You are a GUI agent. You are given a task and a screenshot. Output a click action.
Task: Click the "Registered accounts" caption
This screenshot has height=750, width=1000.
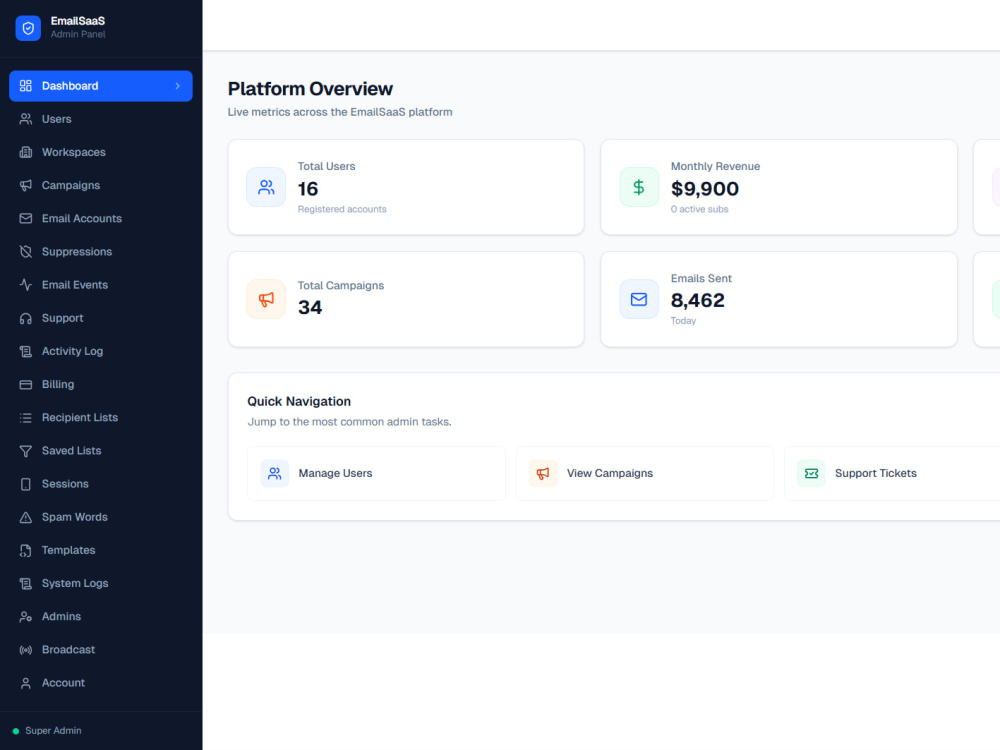342,209
